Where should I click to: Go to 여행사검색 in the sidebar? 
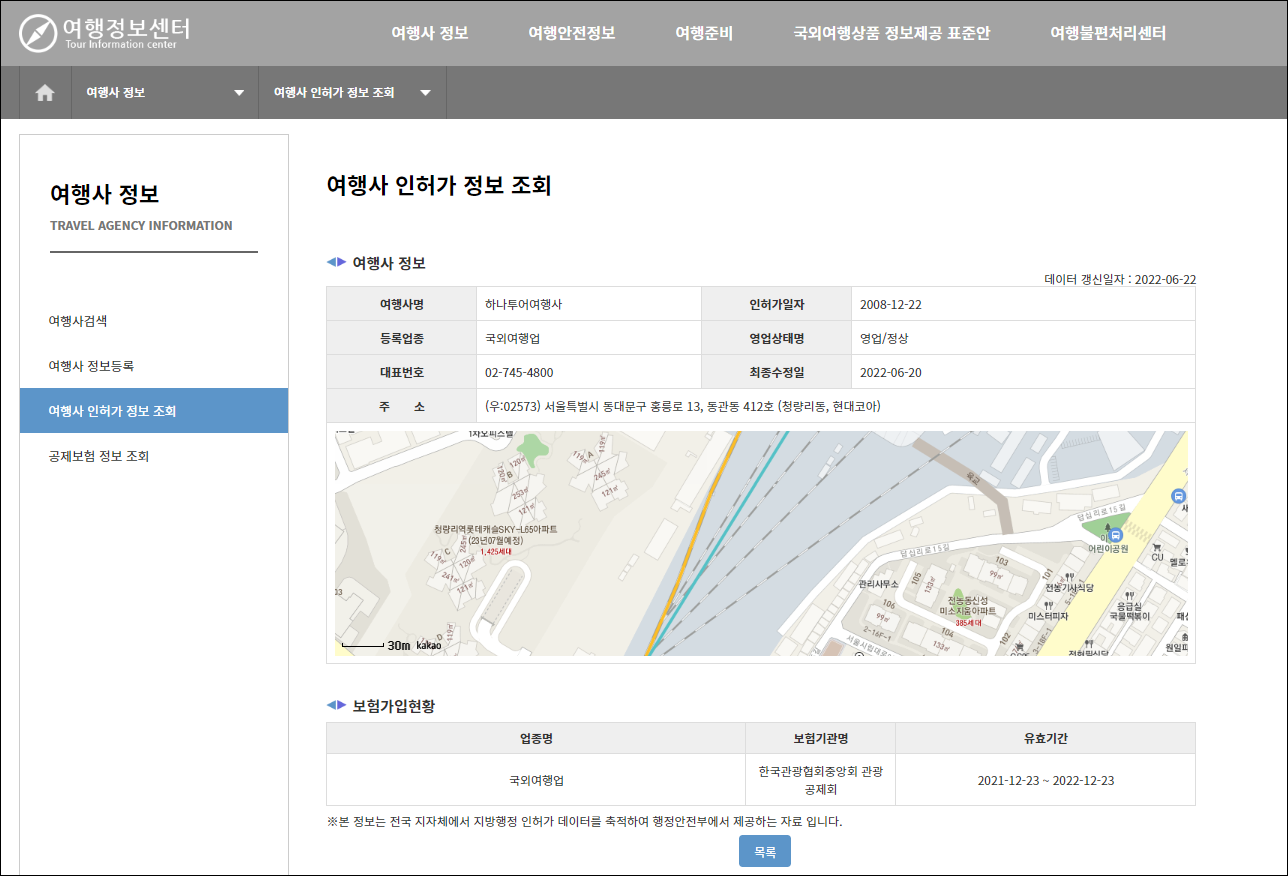click(x=78, y=321)
